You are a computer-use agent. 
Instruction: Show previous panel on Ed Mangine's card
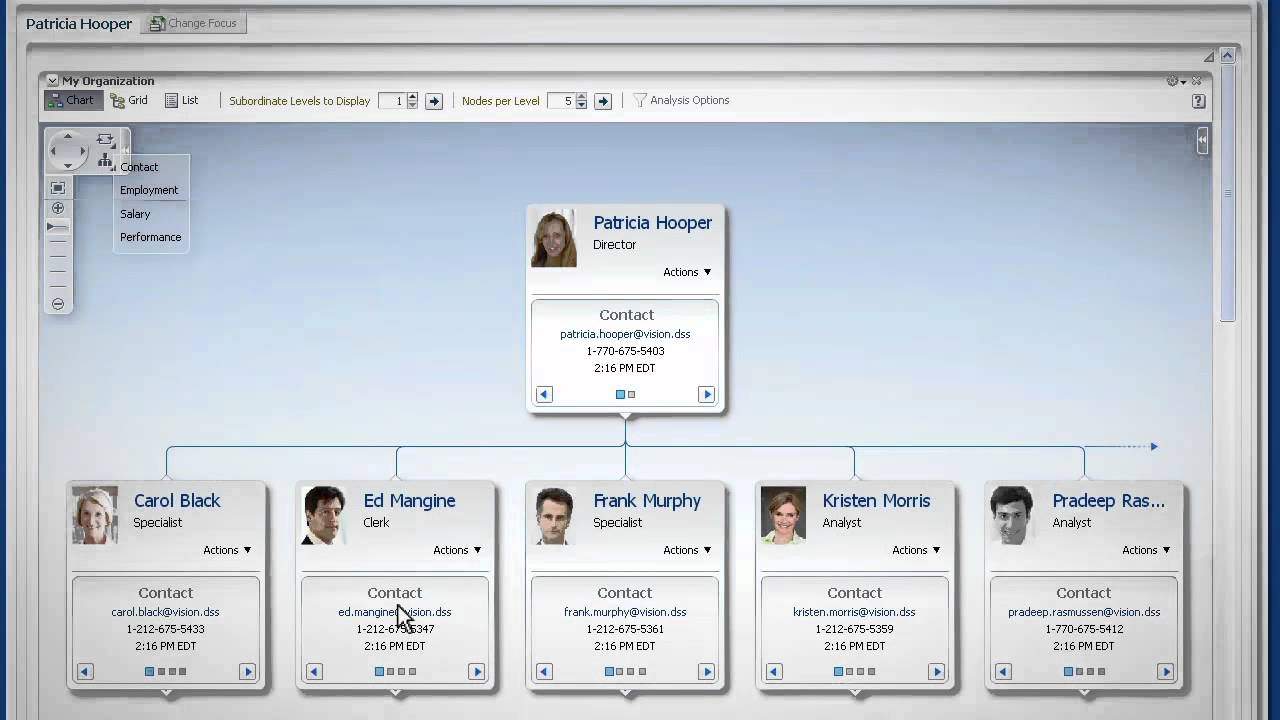[x=314, y=672]
